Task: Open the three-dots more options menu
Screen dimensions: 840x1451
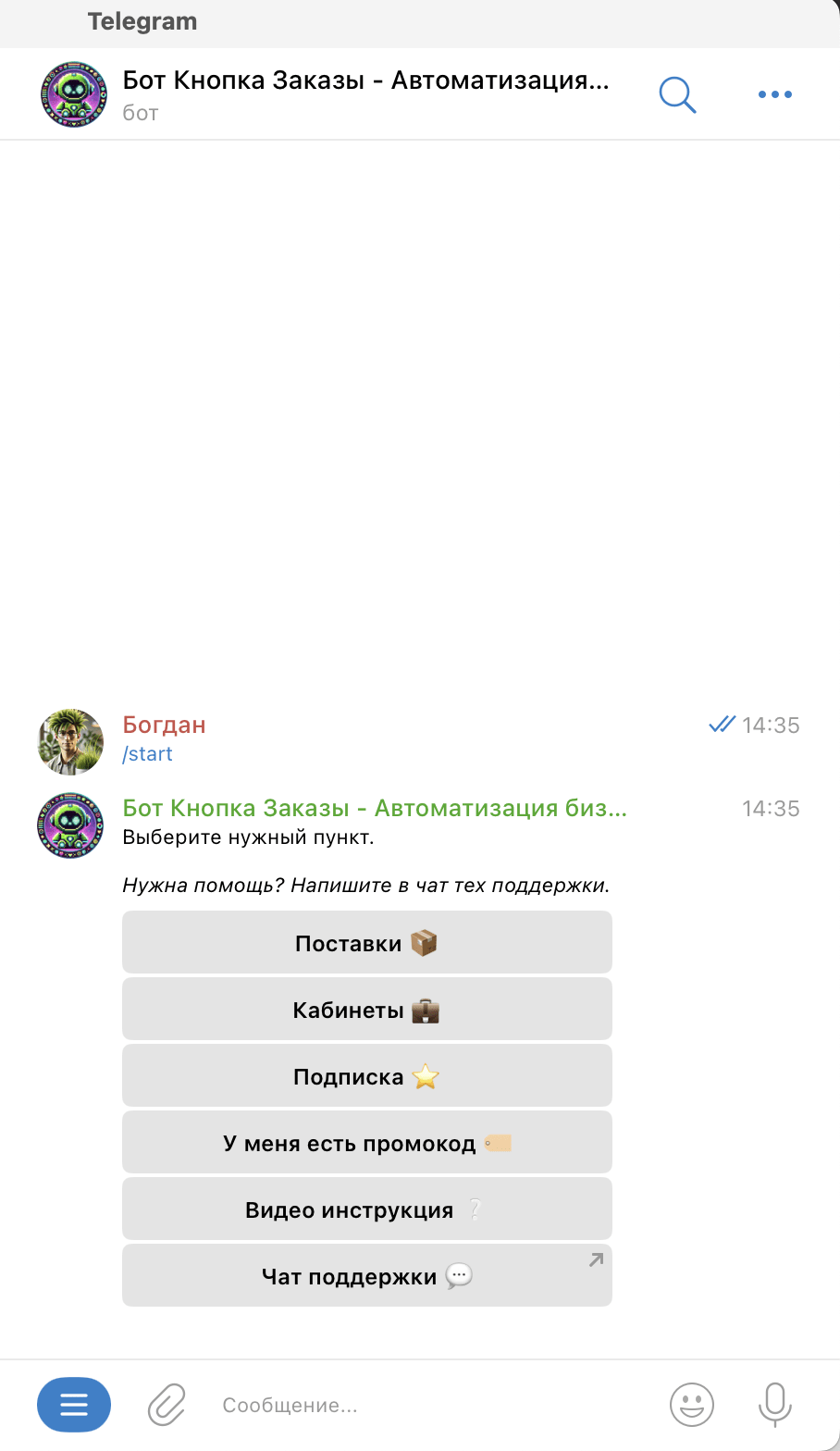Action: coord(774,94)
